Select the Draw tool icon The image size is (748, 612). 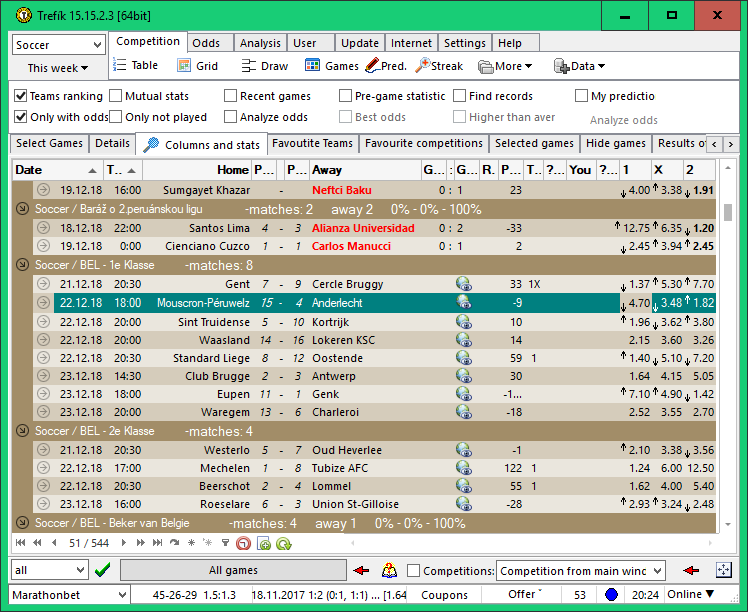(x=249, y=66)
